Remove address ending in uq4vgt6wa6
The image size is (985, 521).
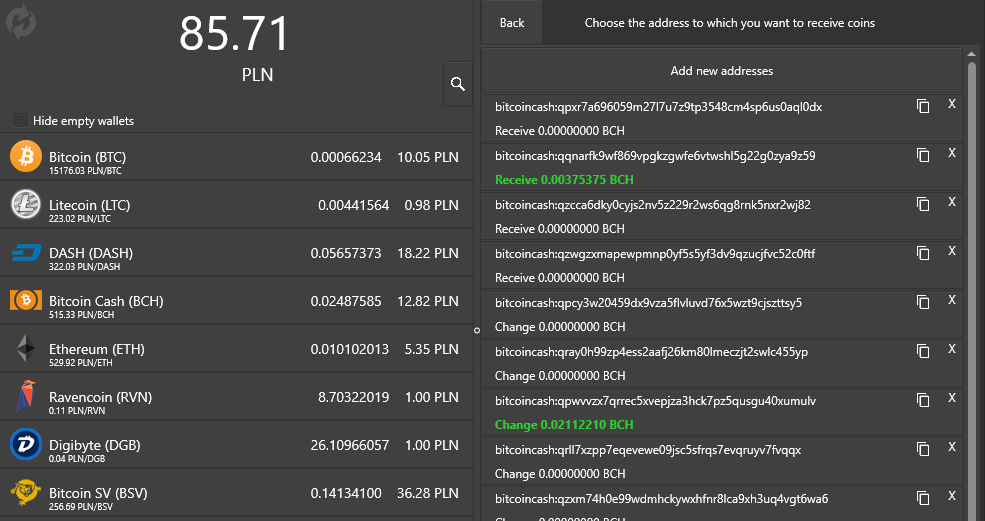point(952,496)
